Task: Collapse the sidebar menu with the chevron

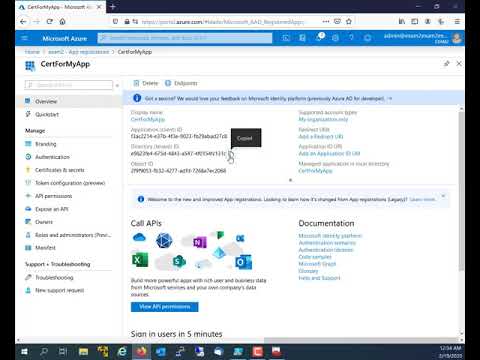Action: click(117, 85)
